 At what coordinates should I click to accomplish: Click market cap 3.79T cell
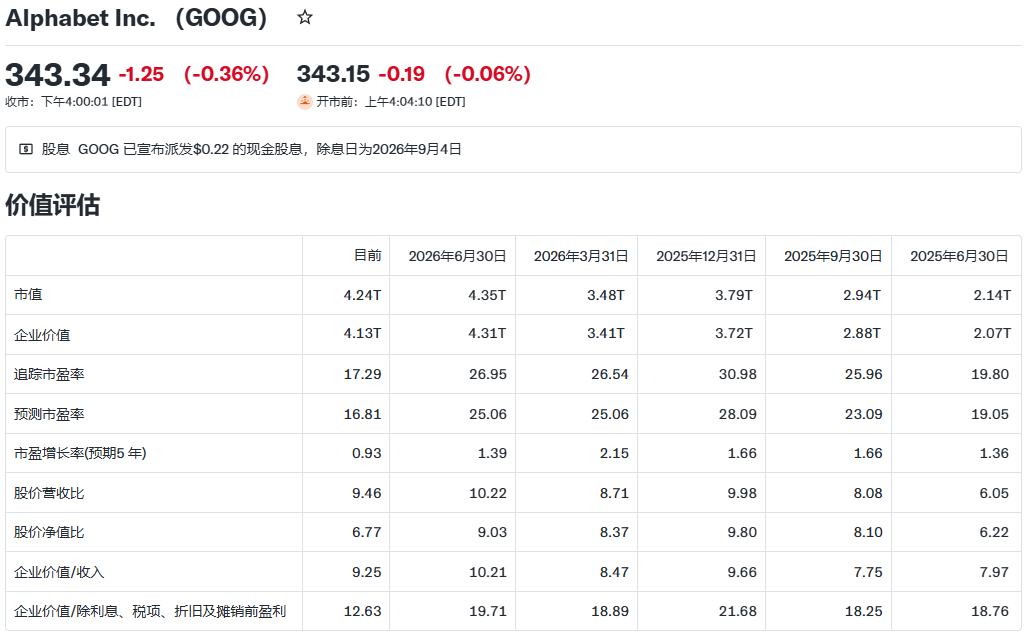tap(734, 295)
